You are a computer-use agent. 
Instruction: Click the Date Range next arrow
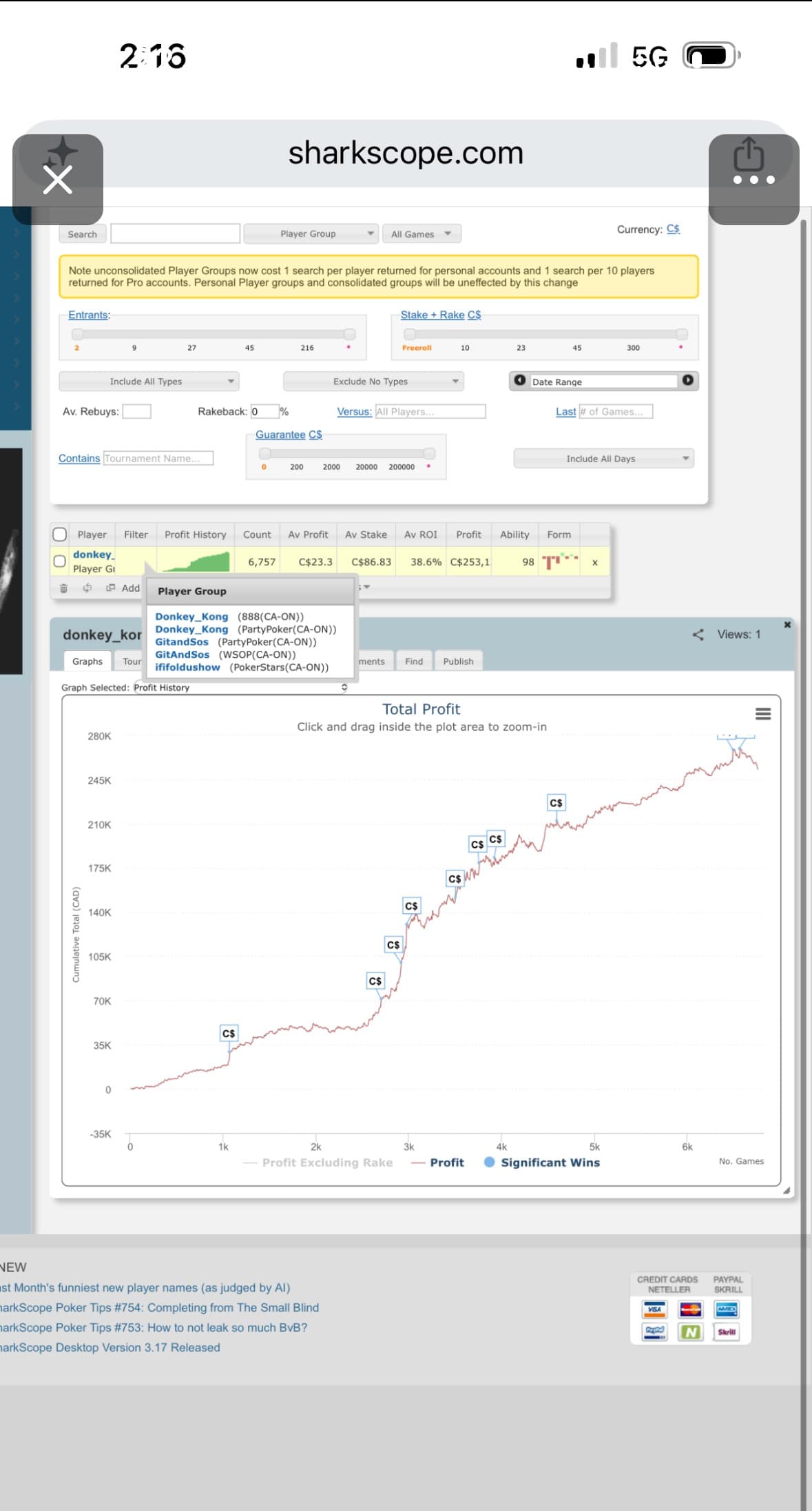[687, 381]
